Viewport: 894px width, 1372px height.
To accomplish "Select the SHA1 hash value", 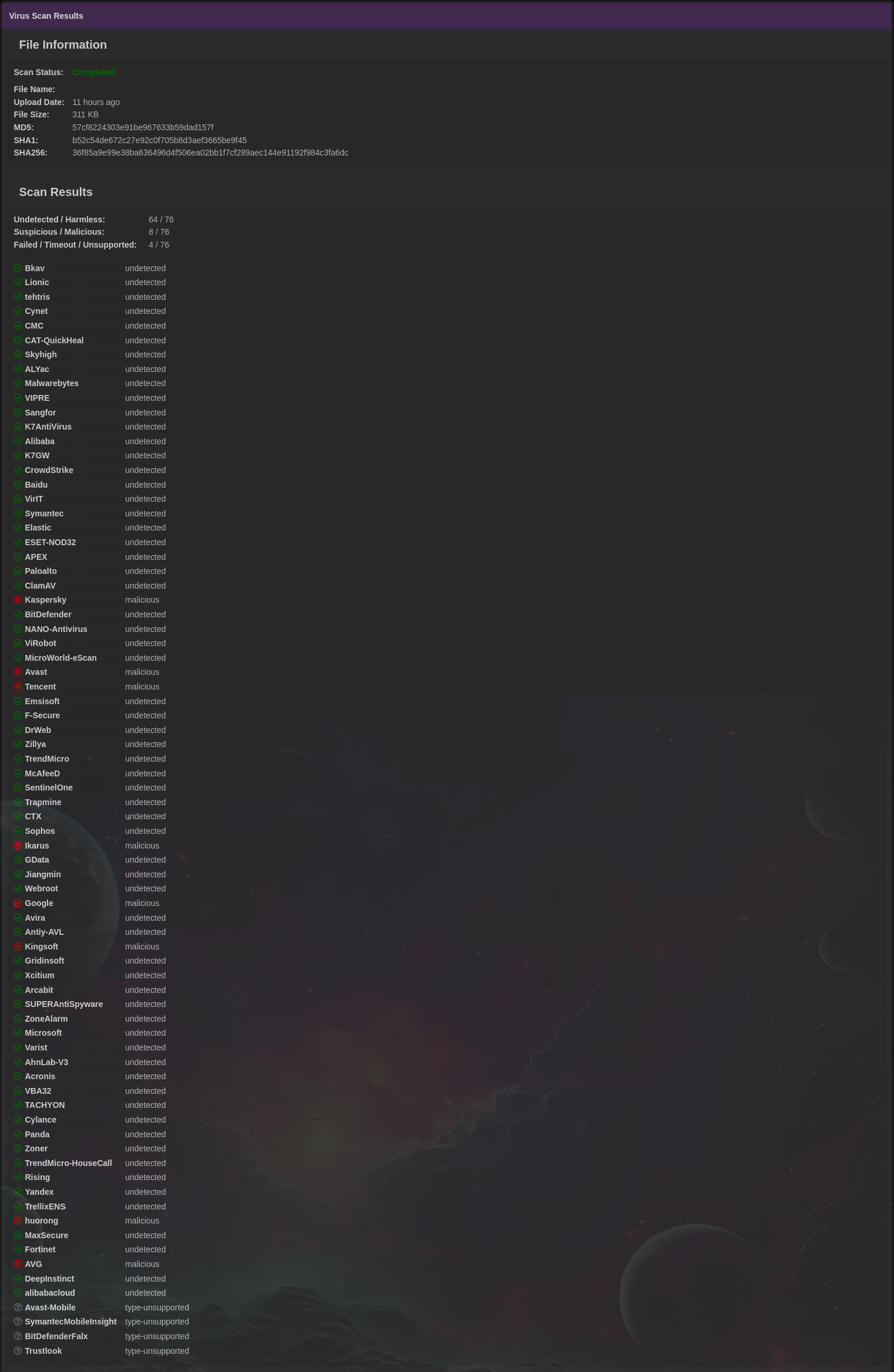I will pos(160,140).
